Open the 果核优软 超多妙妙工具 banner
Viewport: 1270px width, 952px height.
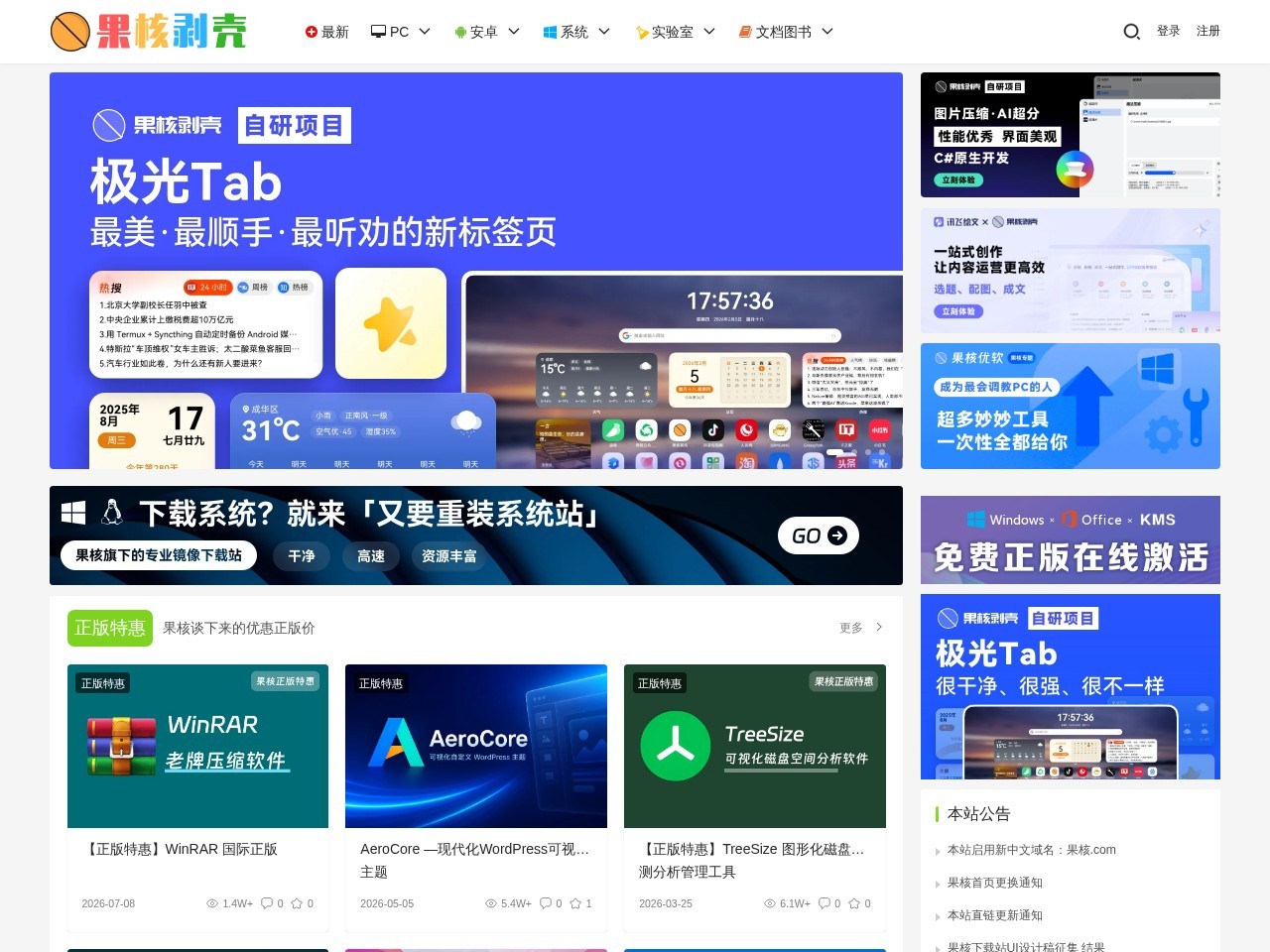(1071, 406)
